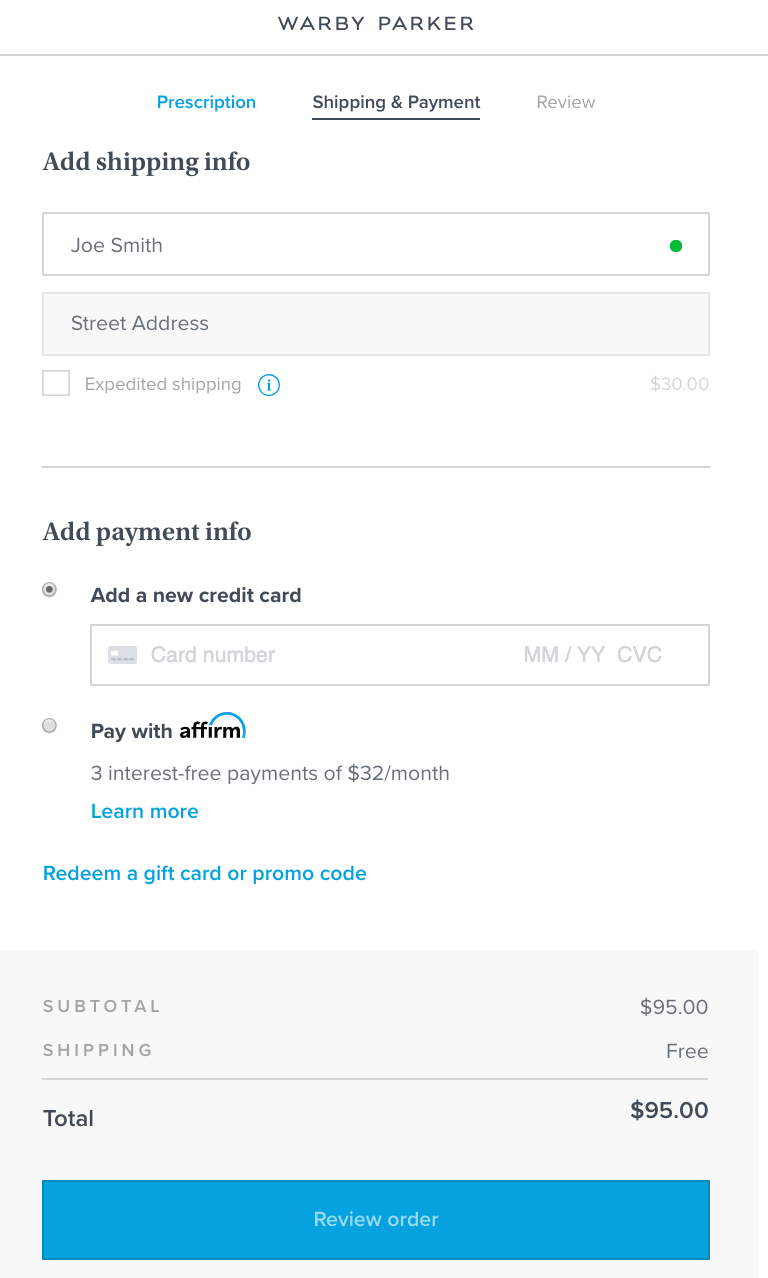Click the CVC field
Image resolution: width=768 pixels, height=1278 pixels.
[639, 655]
